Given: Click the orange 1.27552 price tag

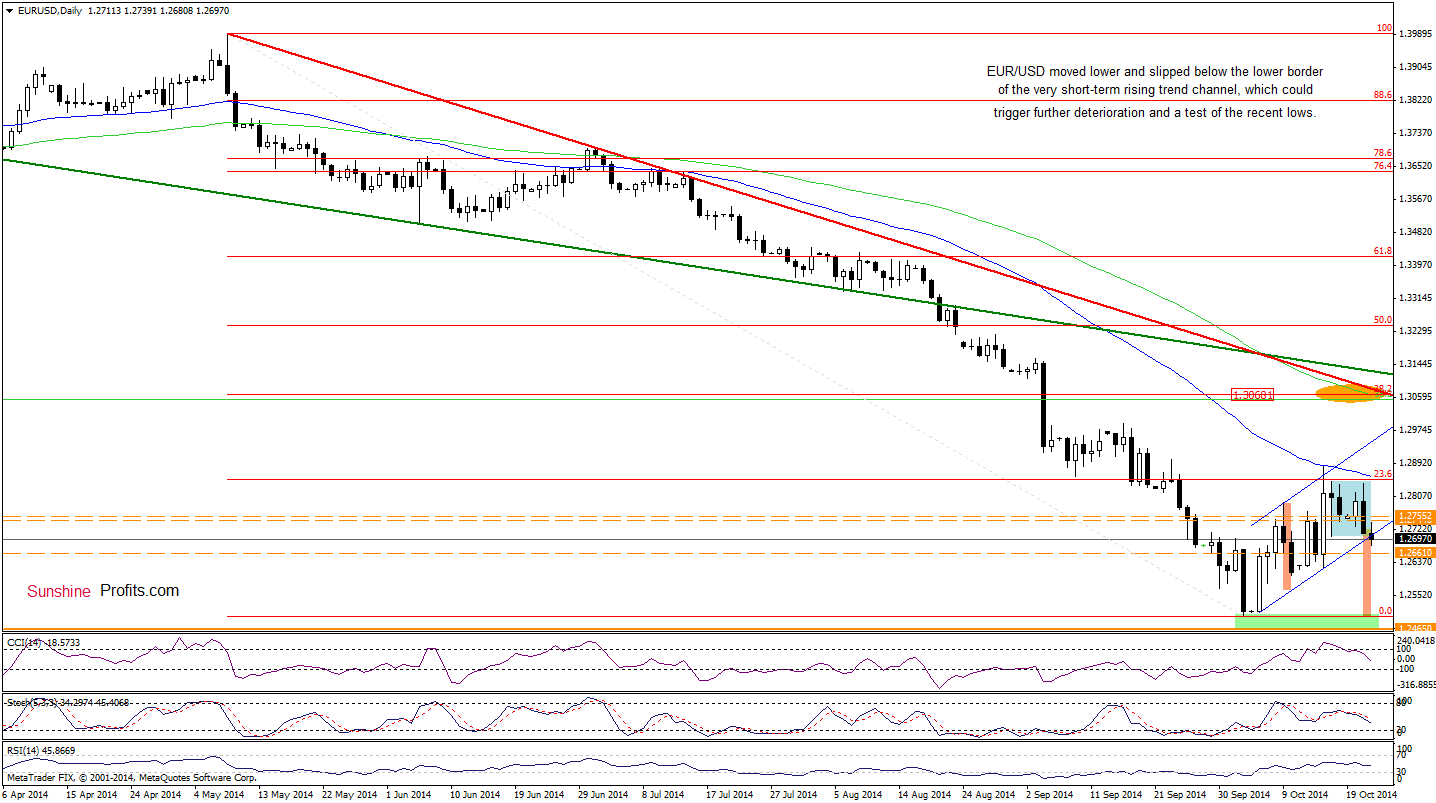Looking at the screenshot, I should [1417, 516].
